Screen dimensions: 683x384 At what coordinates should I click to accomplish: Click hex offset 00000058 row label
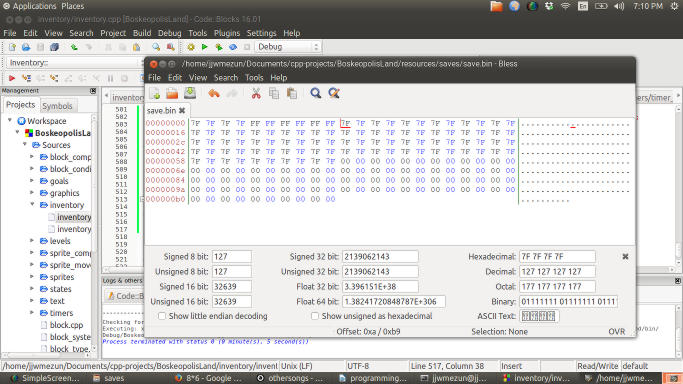[166, 161]
